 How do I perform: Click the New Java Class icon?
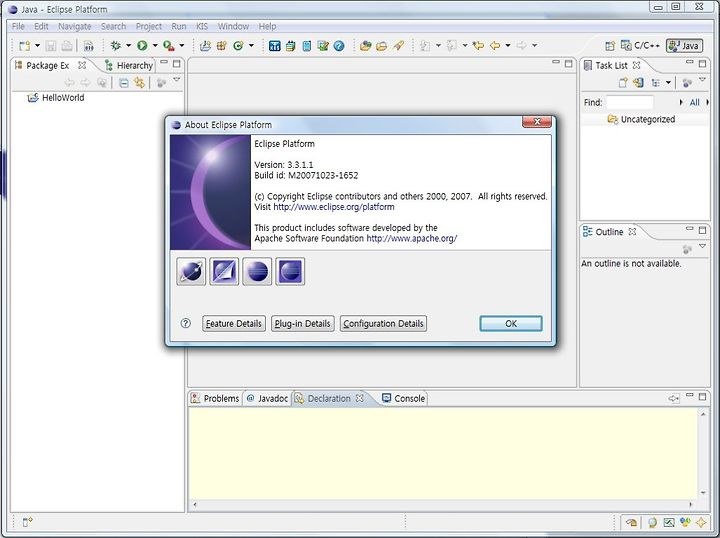tap(238, 45)
